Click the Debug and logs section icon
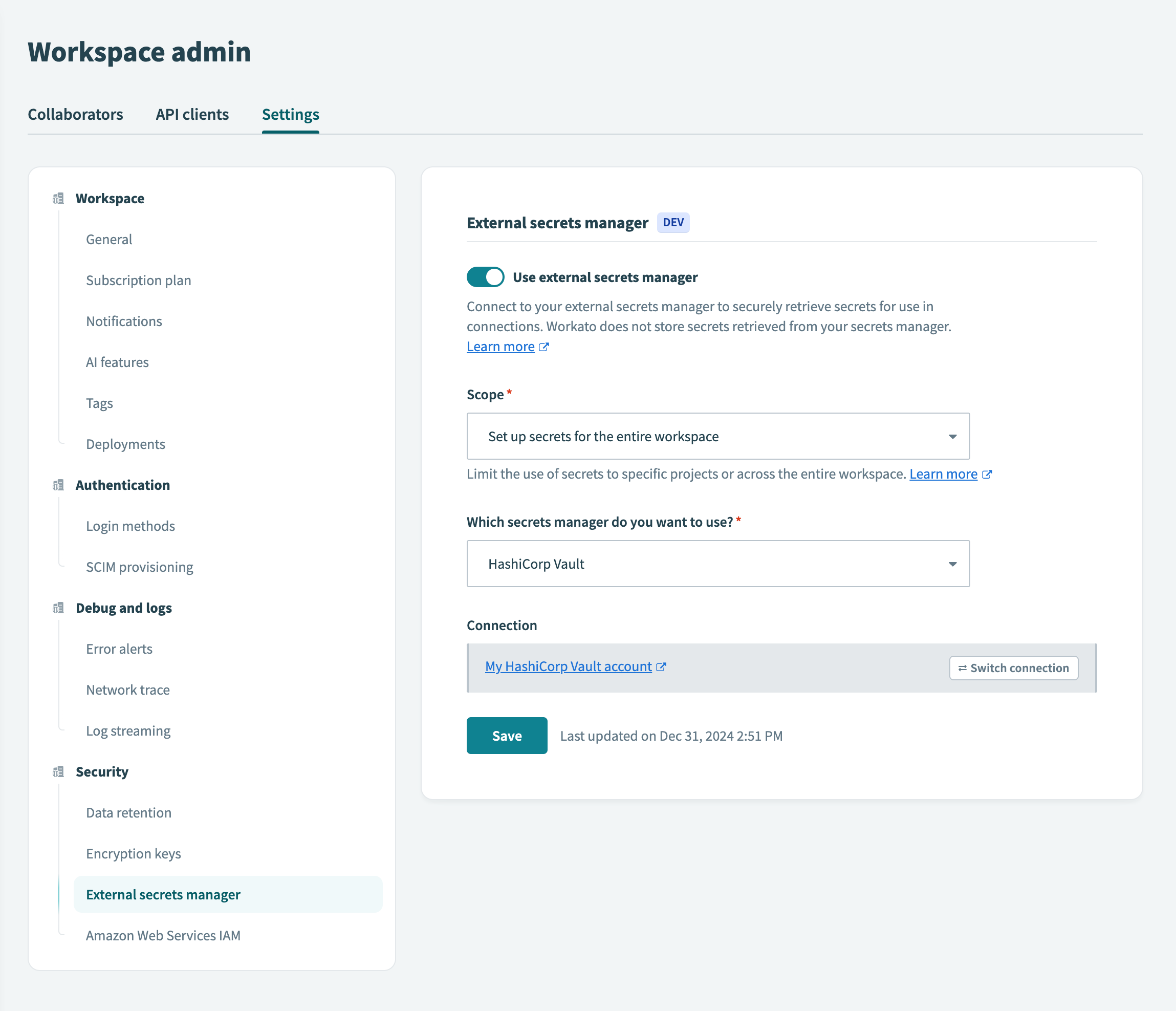1176x1011 pixels. click(58, 608)
